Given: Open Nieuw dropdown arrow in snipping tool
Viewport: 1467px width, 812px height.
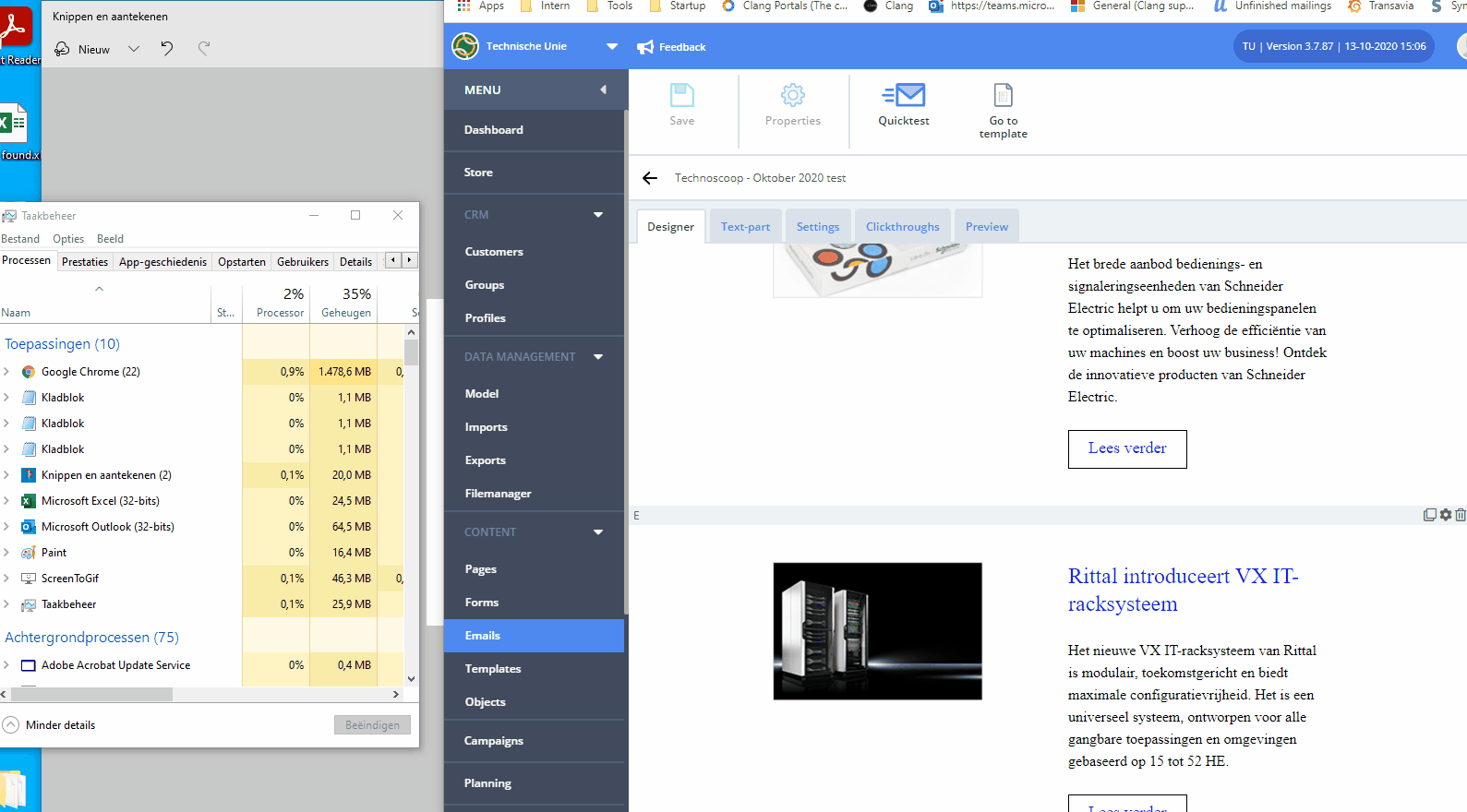Looking at the screenshot, I should tap(134, 49).
